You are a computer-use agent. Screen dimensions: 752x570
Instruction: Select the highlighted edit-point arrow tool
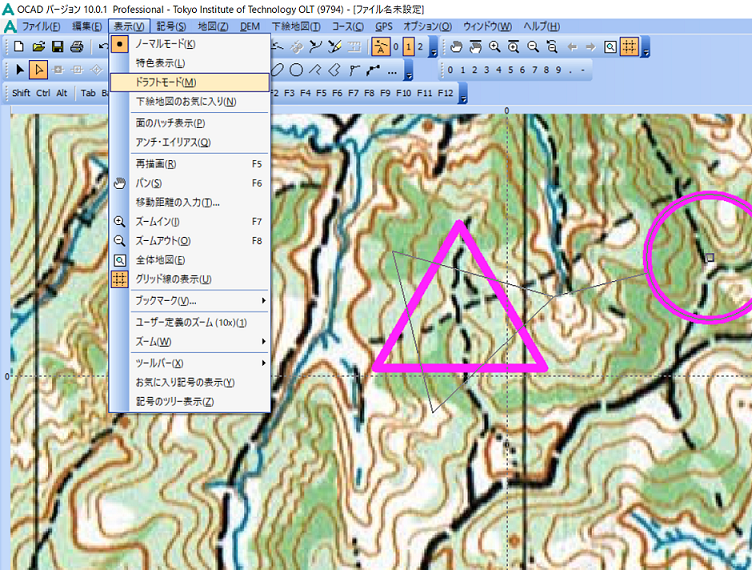(38, 70)
